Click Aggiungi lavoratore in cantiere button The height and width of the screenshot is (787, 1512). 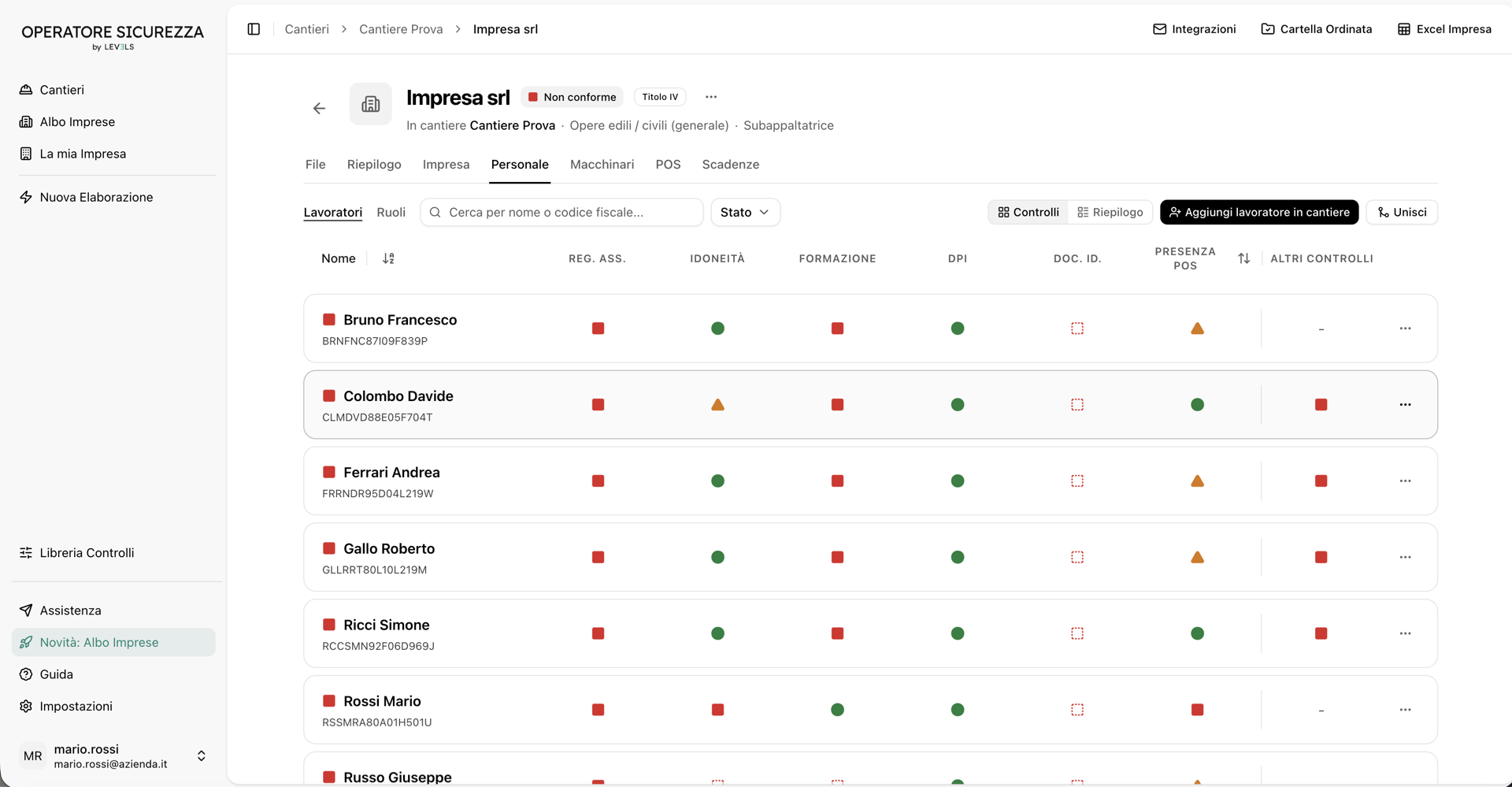1259,212
